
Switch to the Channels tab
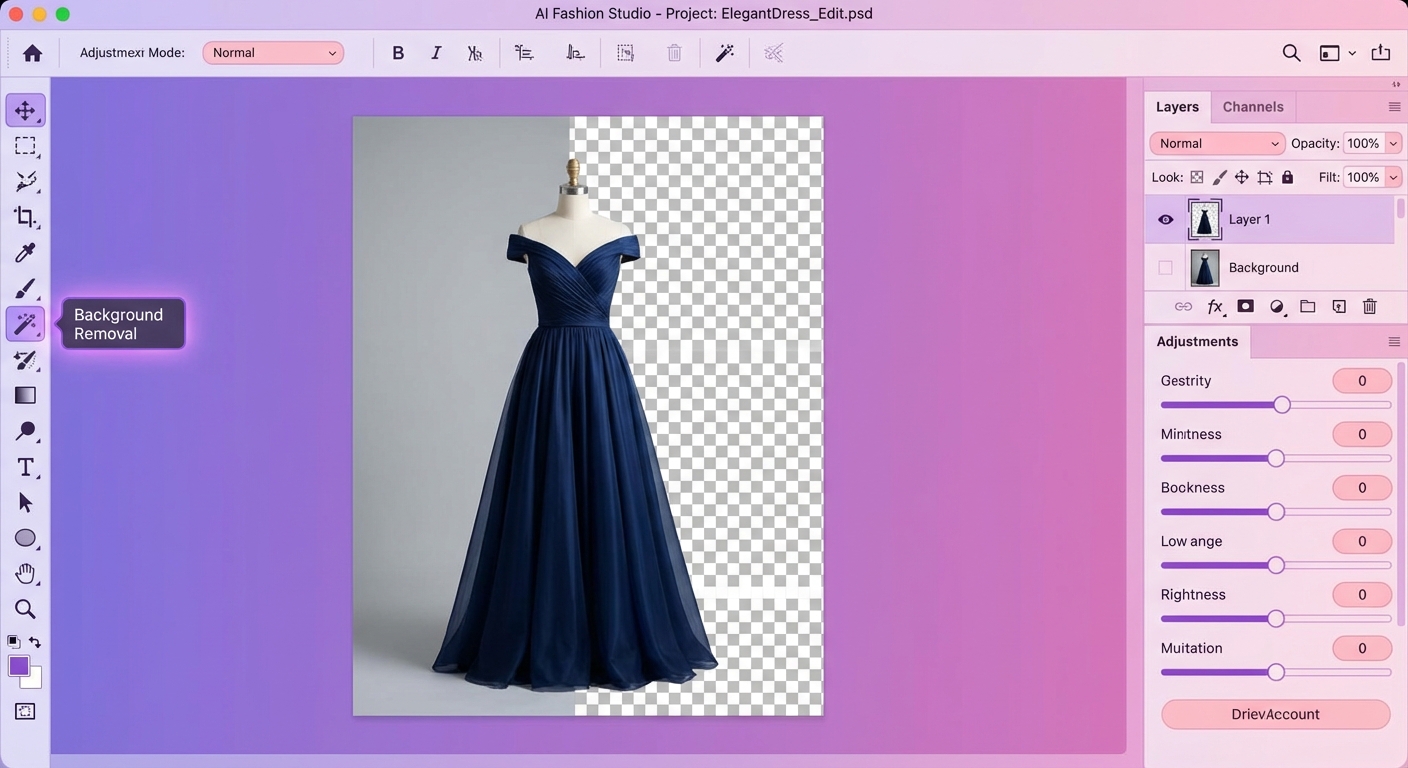pos(1252,107)
